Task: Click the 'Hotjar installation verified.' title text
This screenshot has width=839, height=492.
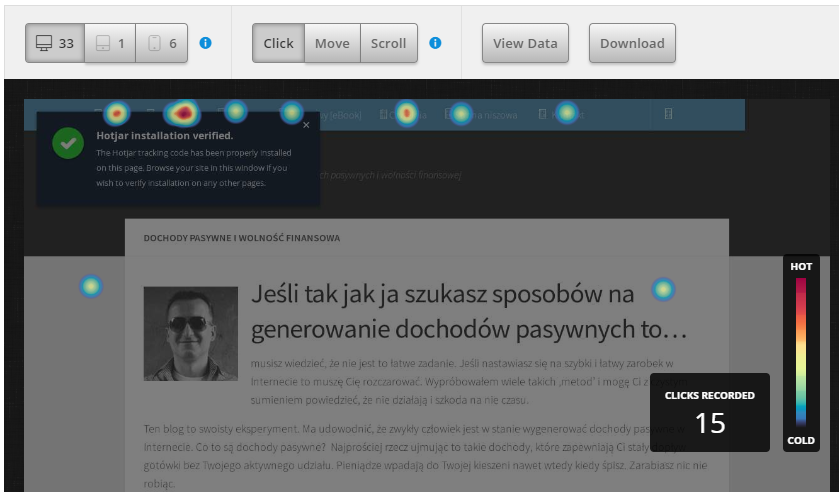Action: 165,135
